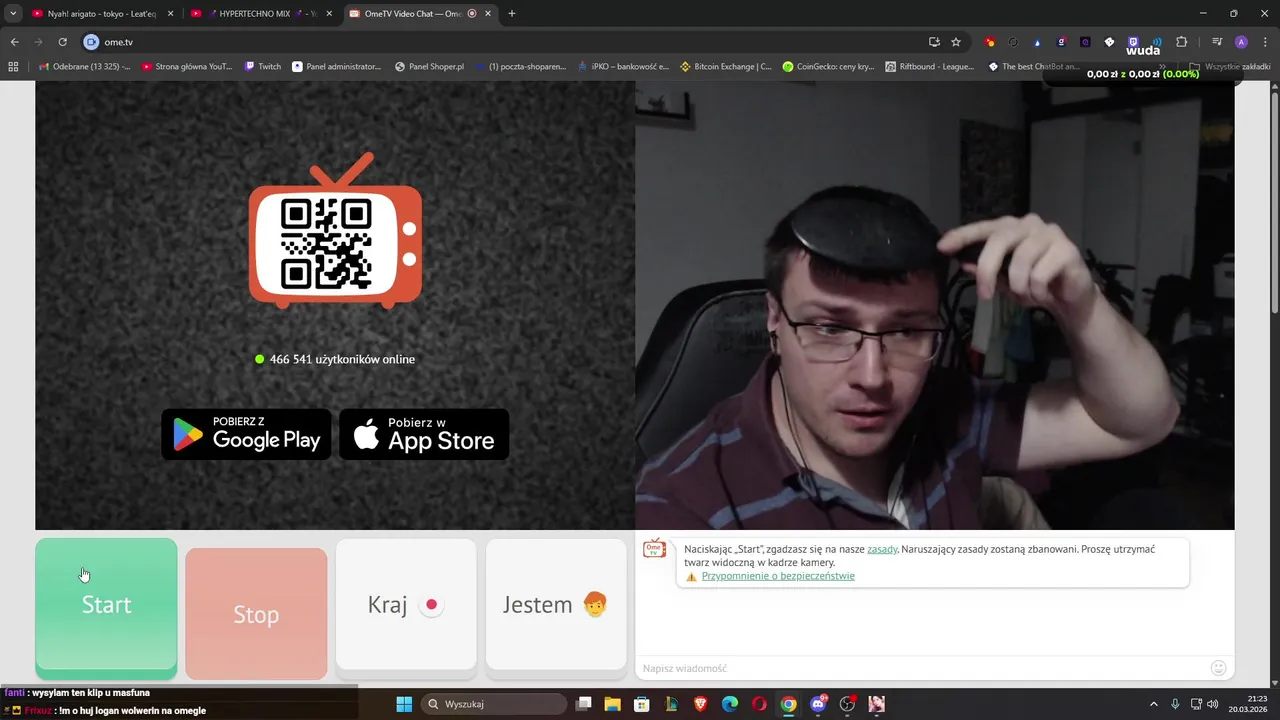Open Opera browser from the taskbar
Screen dimensions: 1280x720
(x=759, y=704)
